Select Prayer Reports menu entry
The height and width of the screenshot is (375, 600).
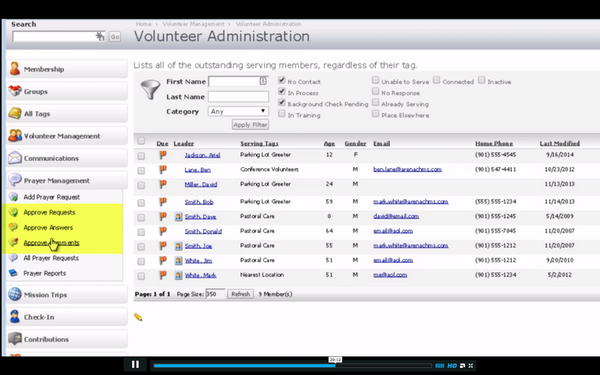[44, 273]
